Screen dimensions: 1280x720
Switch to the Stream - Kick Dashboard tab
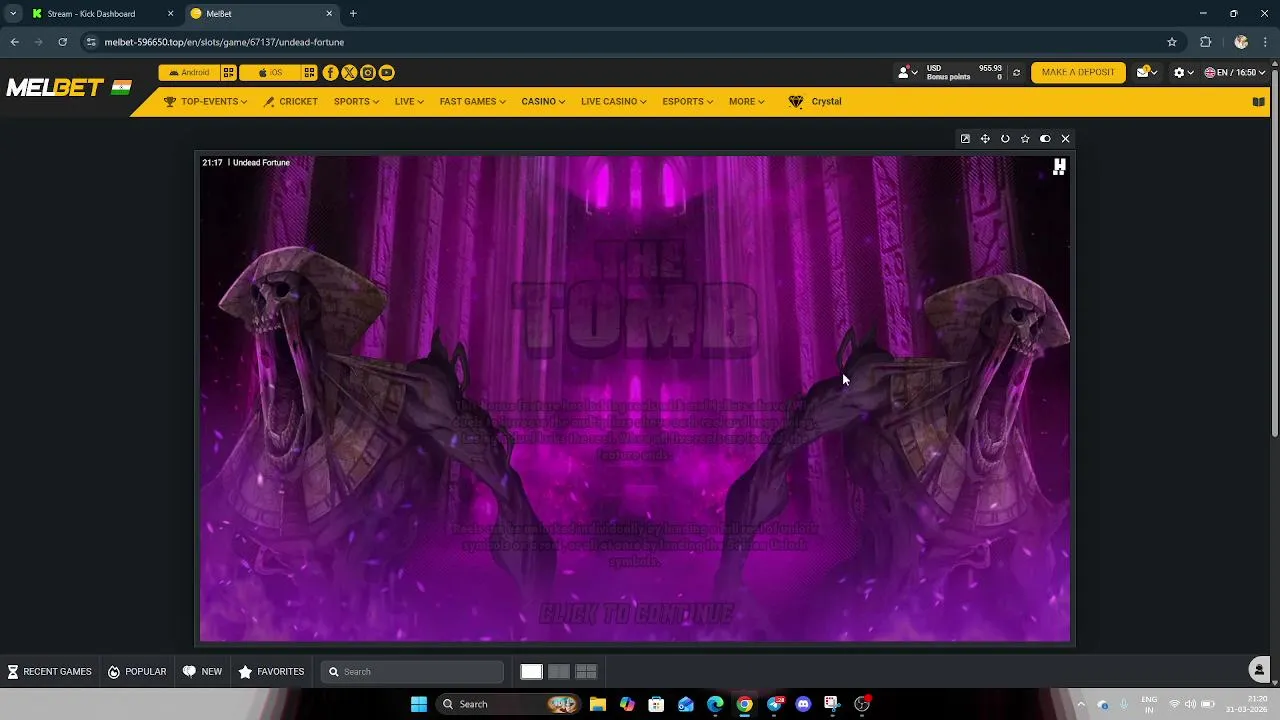(102, 14)
